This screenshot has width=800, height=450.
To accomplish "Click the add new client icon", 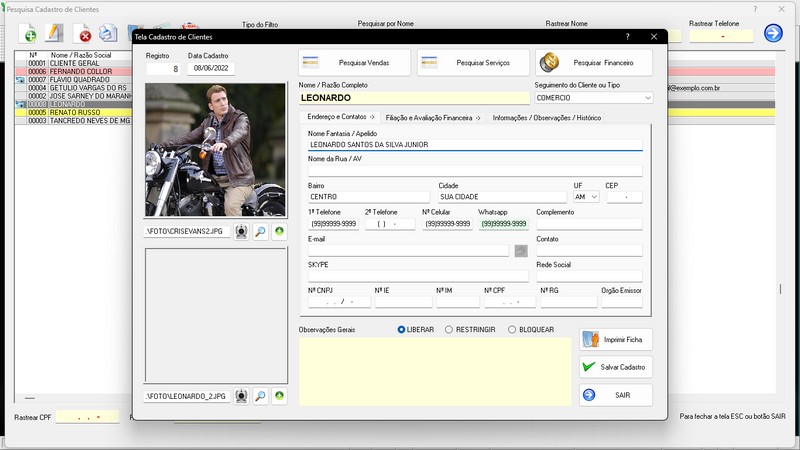I will tap(30, 35).
